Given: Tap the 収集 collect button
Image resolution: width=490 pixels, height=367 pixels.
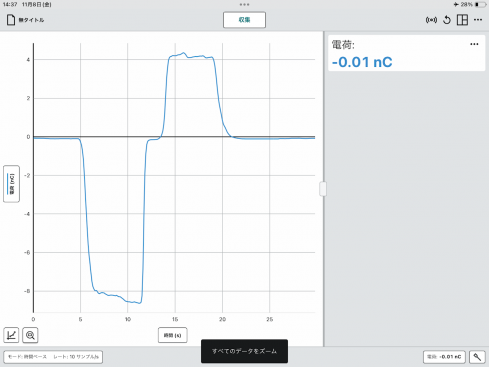Looking at the screenshot, I should point(244,20).
